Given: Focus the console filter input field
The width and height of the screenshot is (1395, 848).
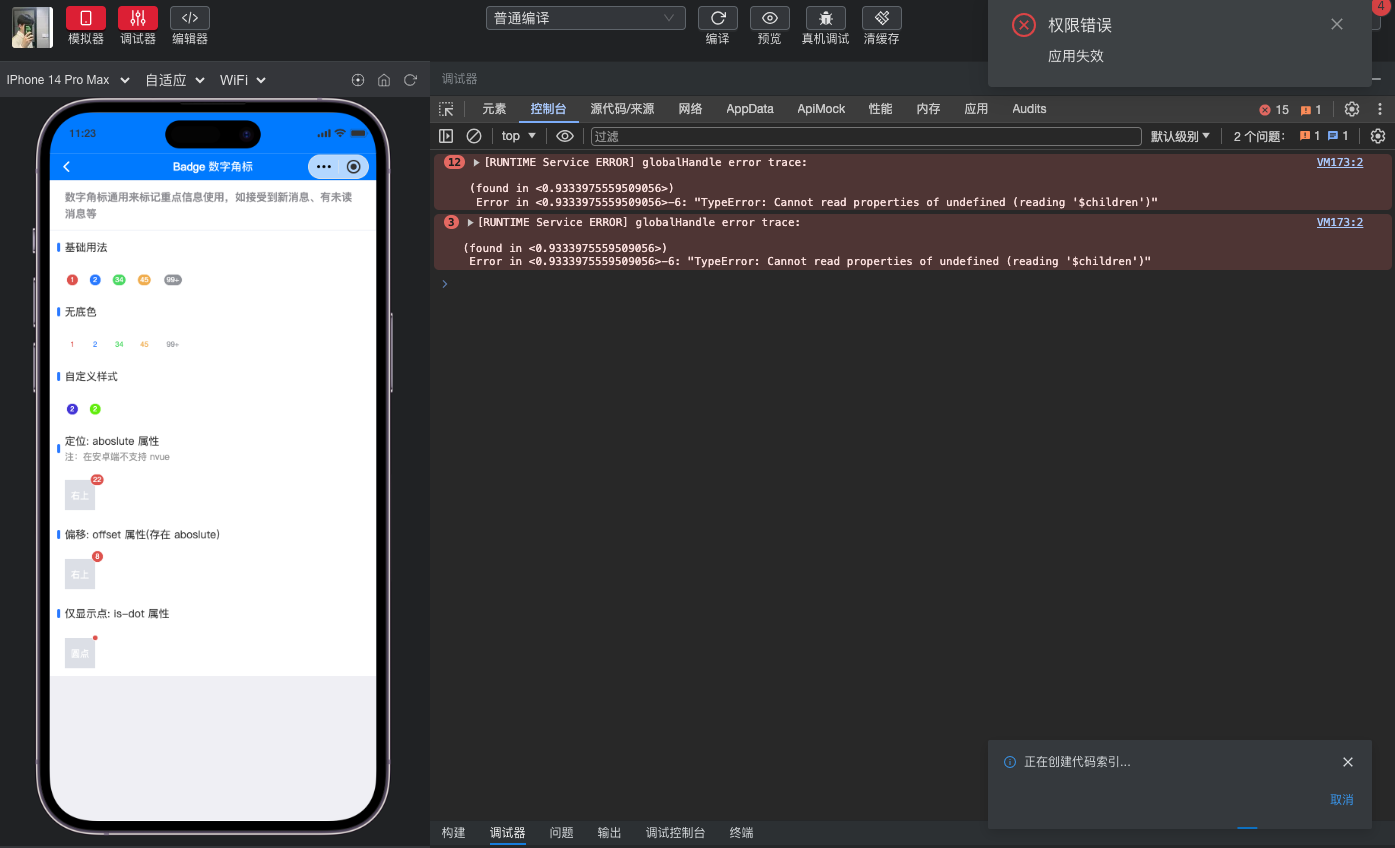Looking at the screenshot, I should [x=865, y=136].
